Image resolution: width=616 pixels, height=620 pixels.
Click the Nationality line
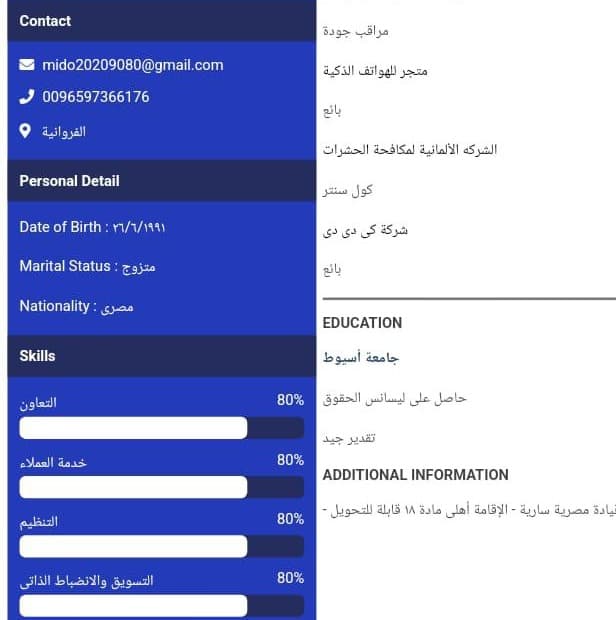pos(76,306)
